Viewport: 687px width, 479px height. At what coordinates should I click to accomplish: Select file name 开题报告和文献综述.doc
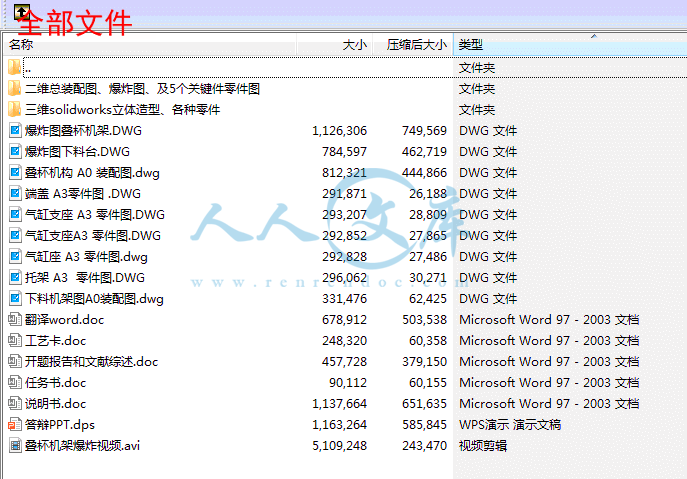pyautogui.click(x=92, y=362)
